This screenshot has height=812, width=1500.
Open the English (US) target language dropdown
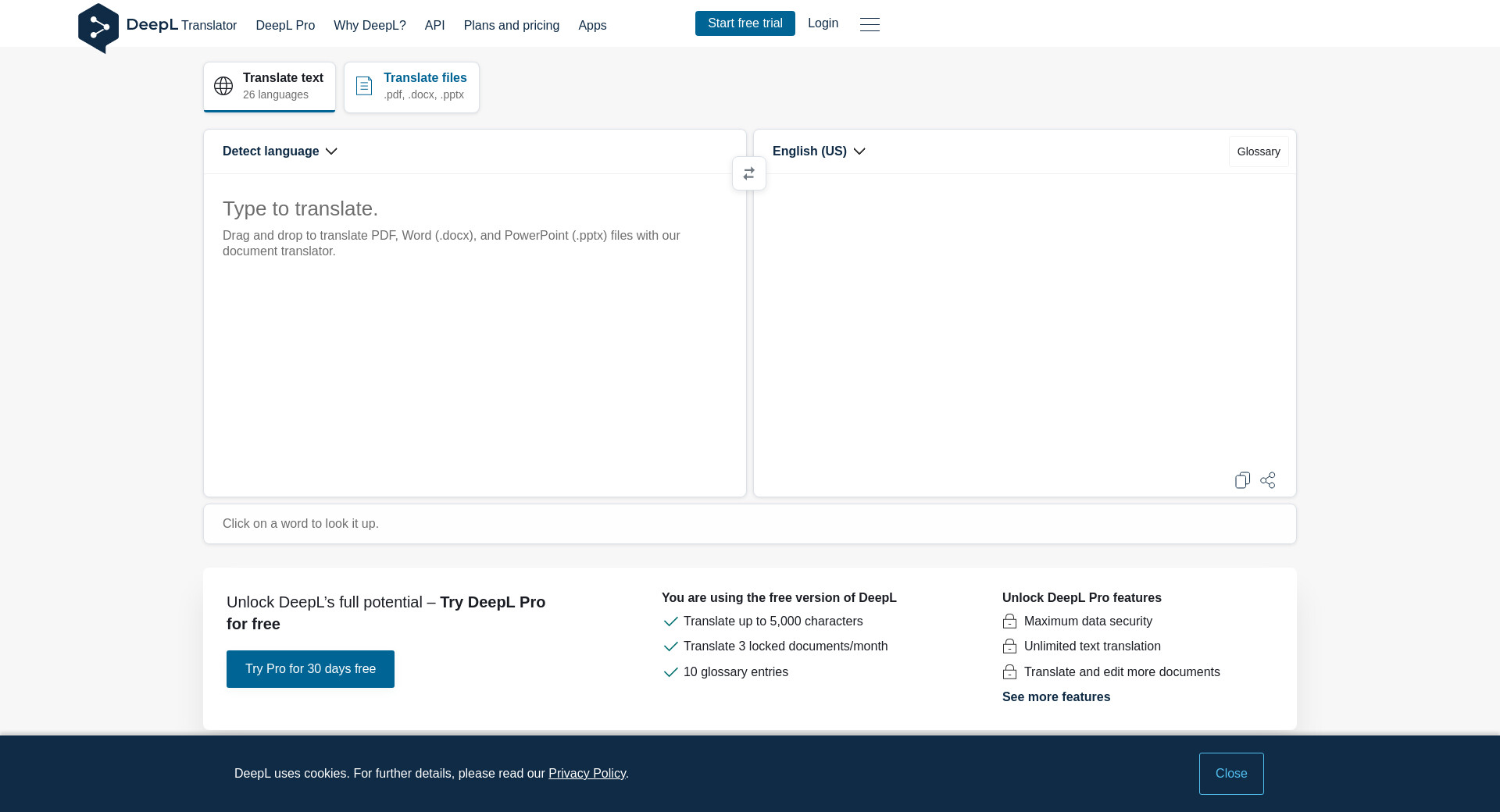(819, 151)
